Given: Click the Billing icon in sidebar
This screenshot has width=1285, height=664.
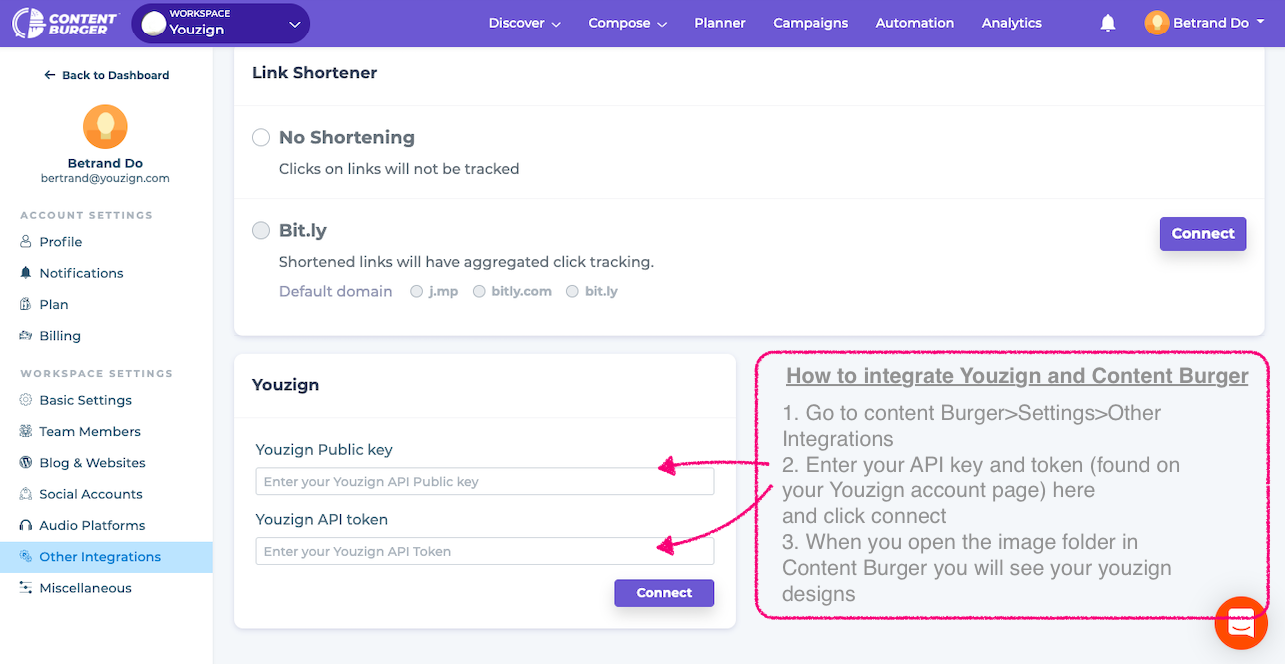Looking at the screenshot, I should (26, 336).
